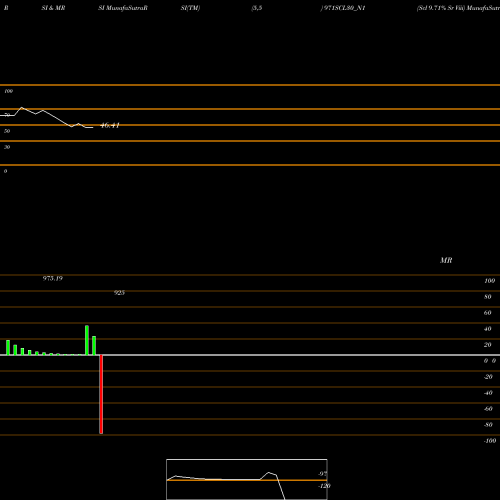Click the second tallest green bar beside it

[94, 346]
